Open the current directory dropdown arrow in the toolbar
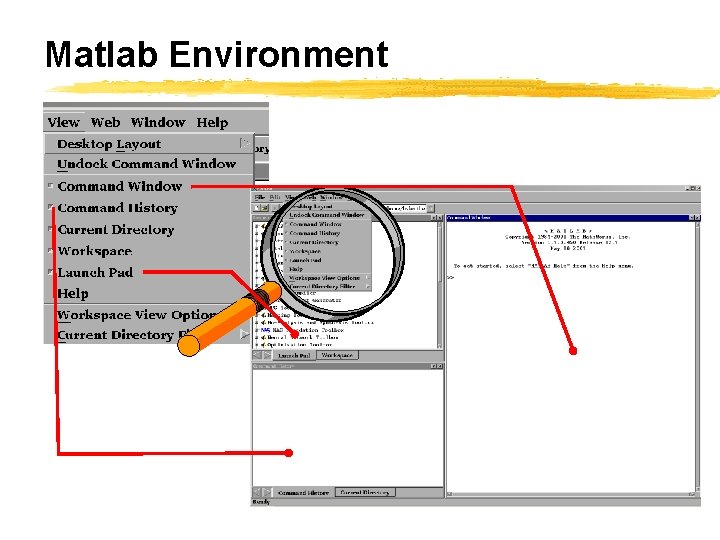Image resolution: width=720 pixels, height=540 pixels. [431, 208]
